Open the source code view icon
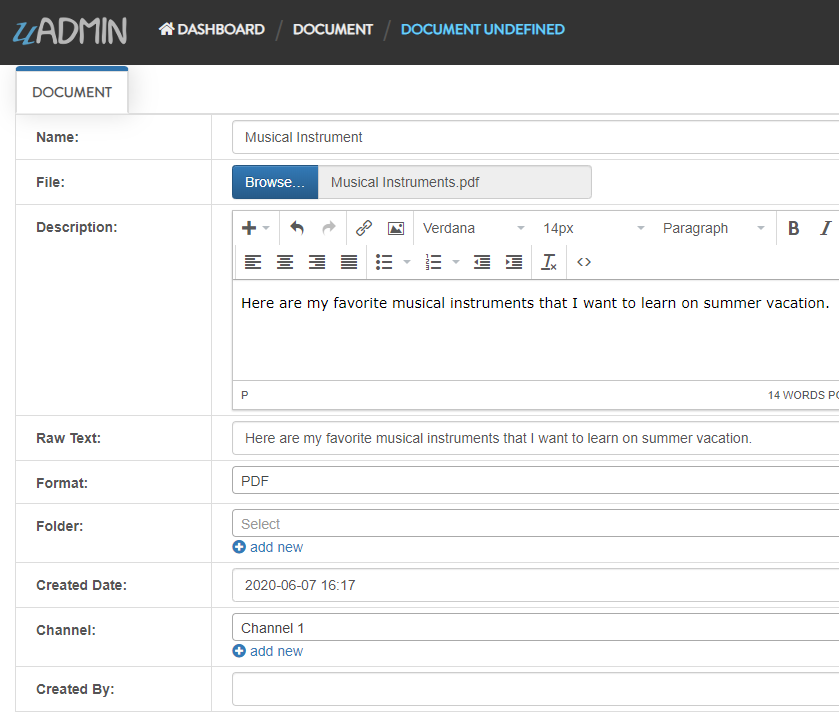The image size is (839, 713). coord(584,262)
